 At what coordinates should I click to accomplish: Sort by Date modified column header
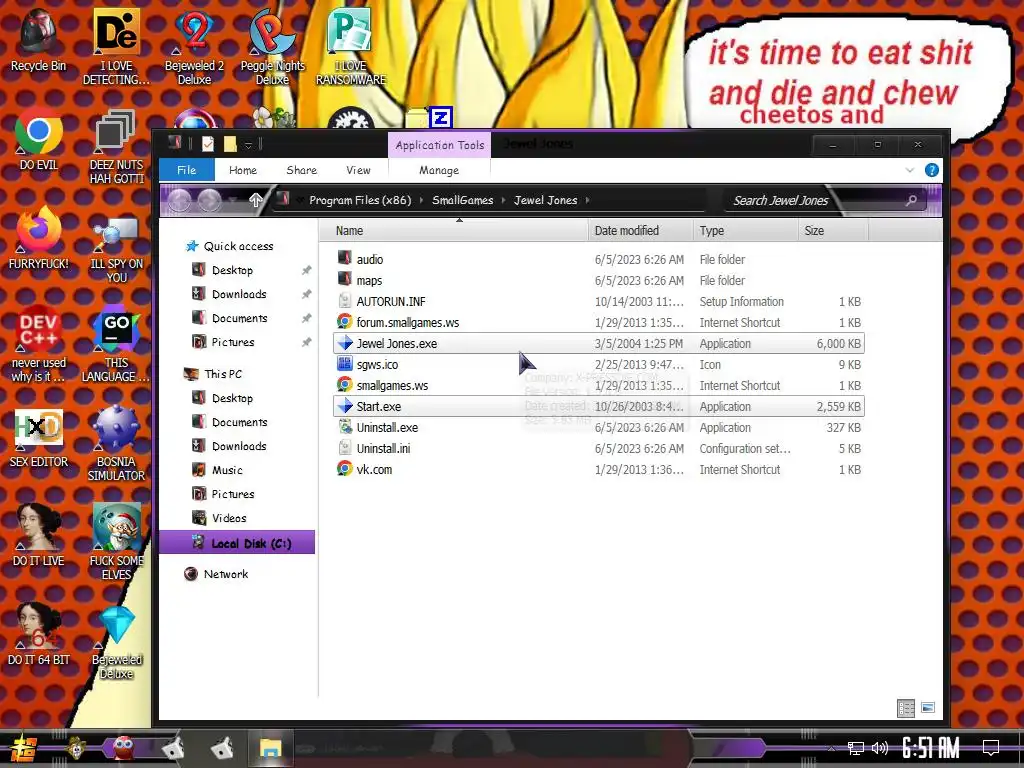[x=641, y=231]
